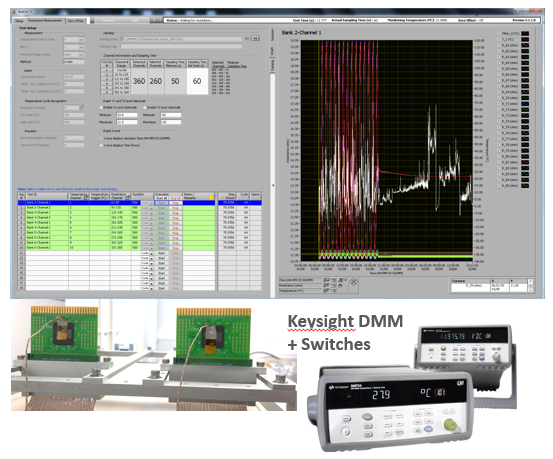Select the graph zoom tool
Screen dimensions: 553x459
(x=340, y=280)
